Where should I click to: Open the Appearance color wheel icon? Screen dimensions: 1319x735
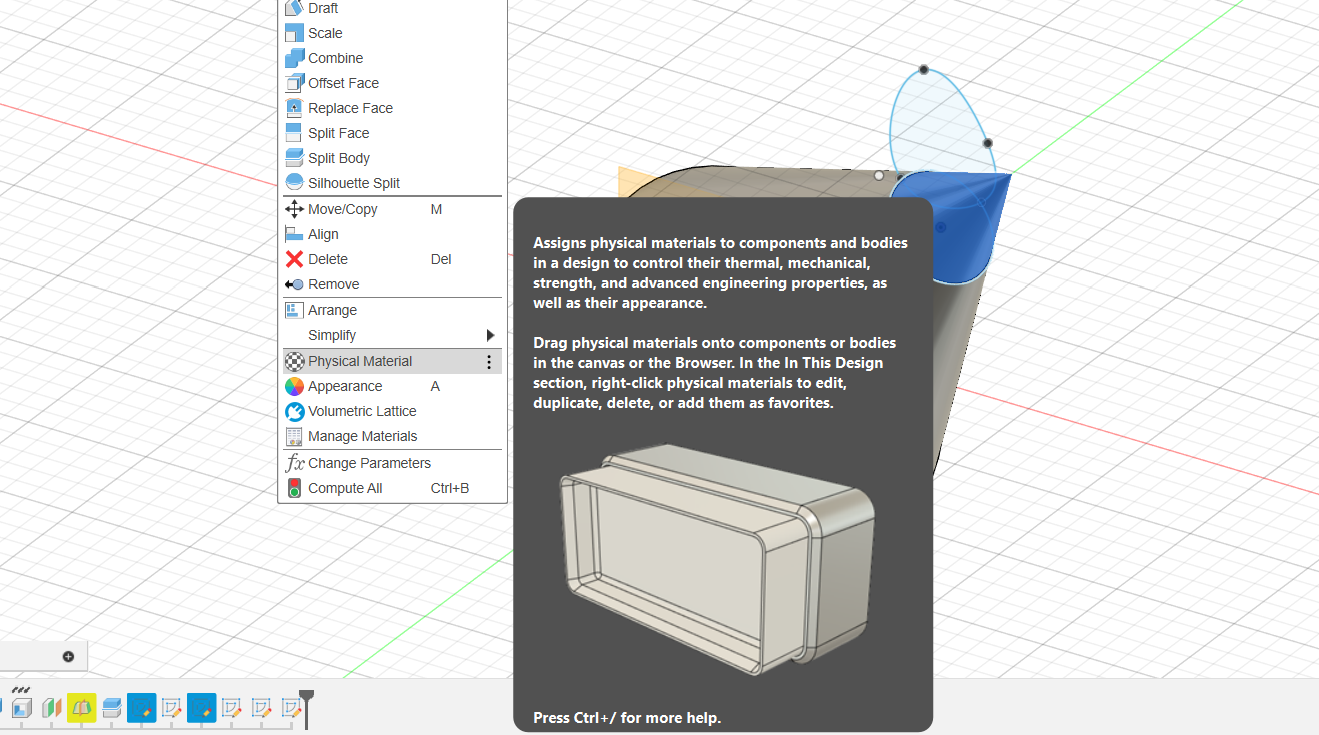click(294, 386)
